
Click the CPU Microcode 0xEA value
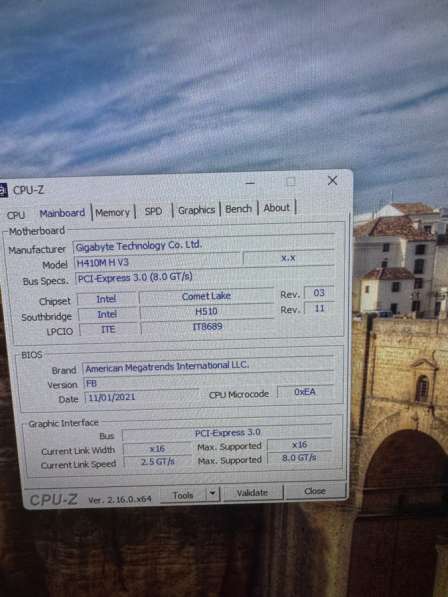305,392
